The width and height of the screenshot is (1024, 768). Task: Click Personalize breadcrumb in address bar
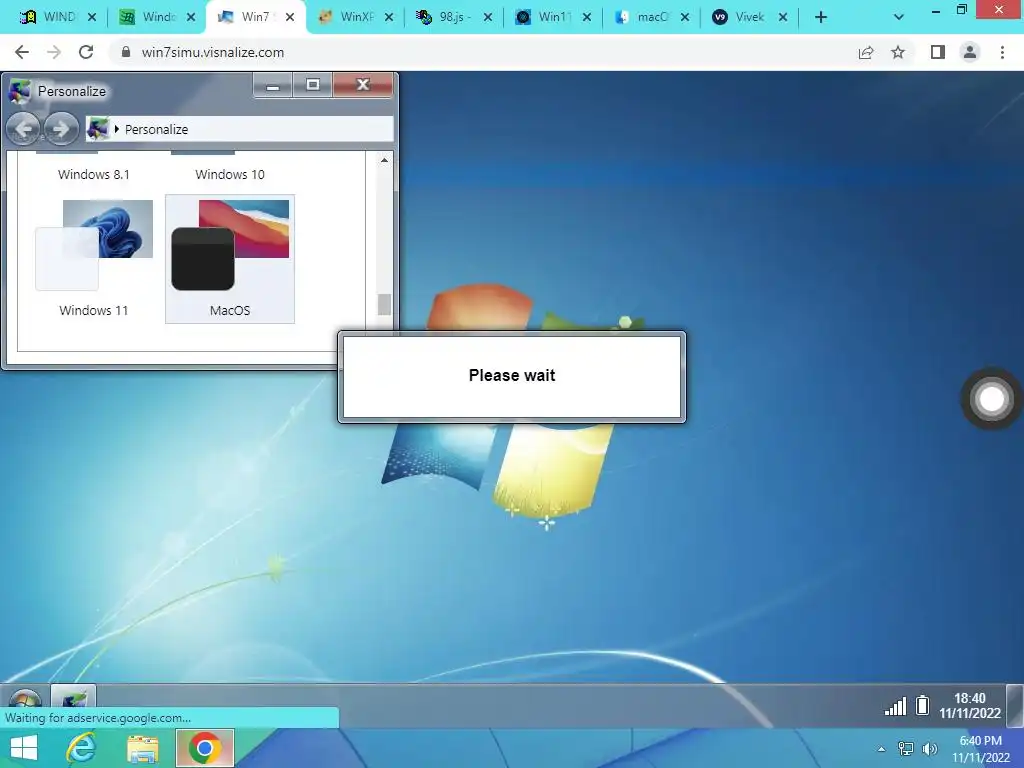pyautogui.click(x=156, y=129)
